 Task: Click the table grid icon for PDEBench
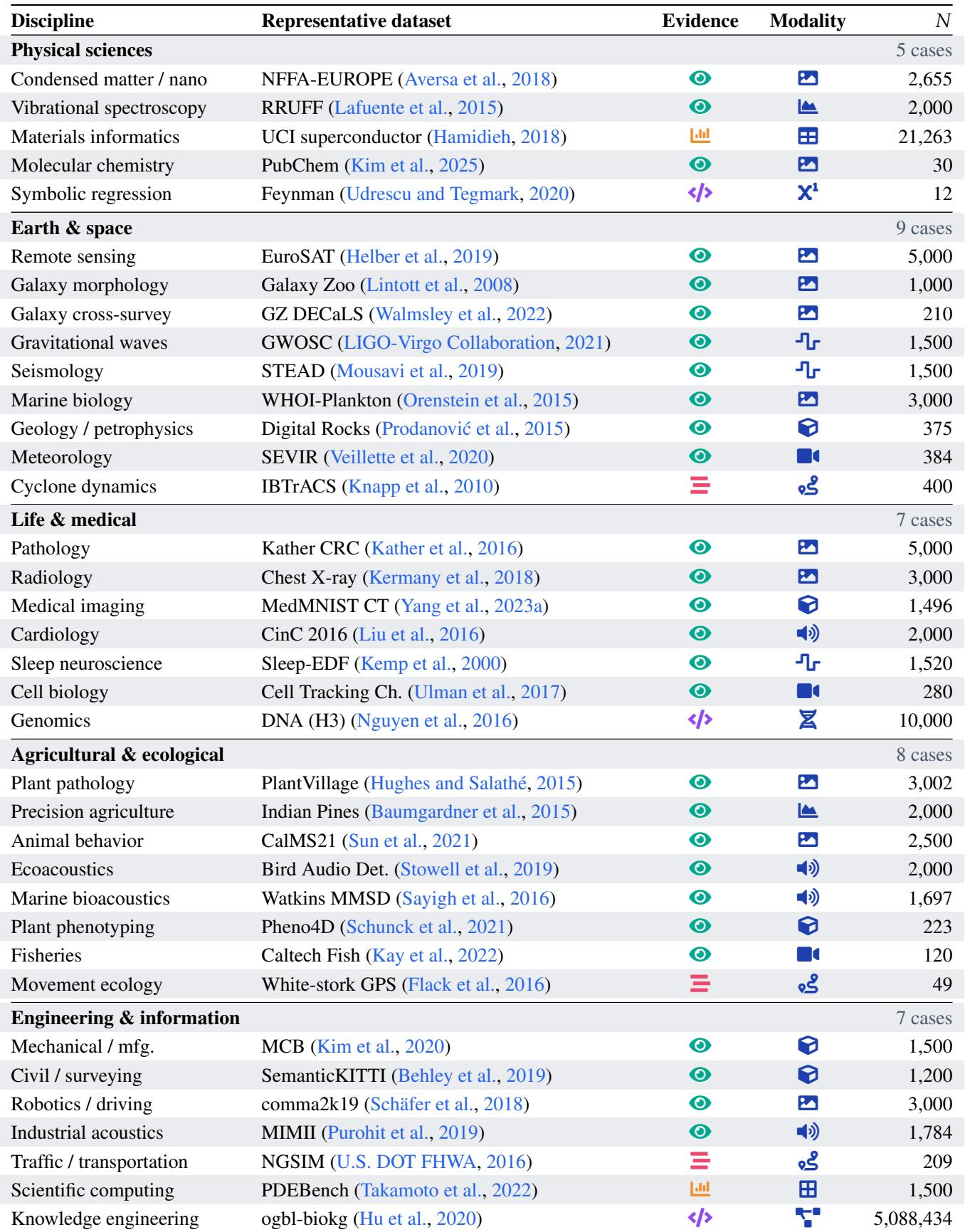pyautogui.click(x=808, y=1189)
